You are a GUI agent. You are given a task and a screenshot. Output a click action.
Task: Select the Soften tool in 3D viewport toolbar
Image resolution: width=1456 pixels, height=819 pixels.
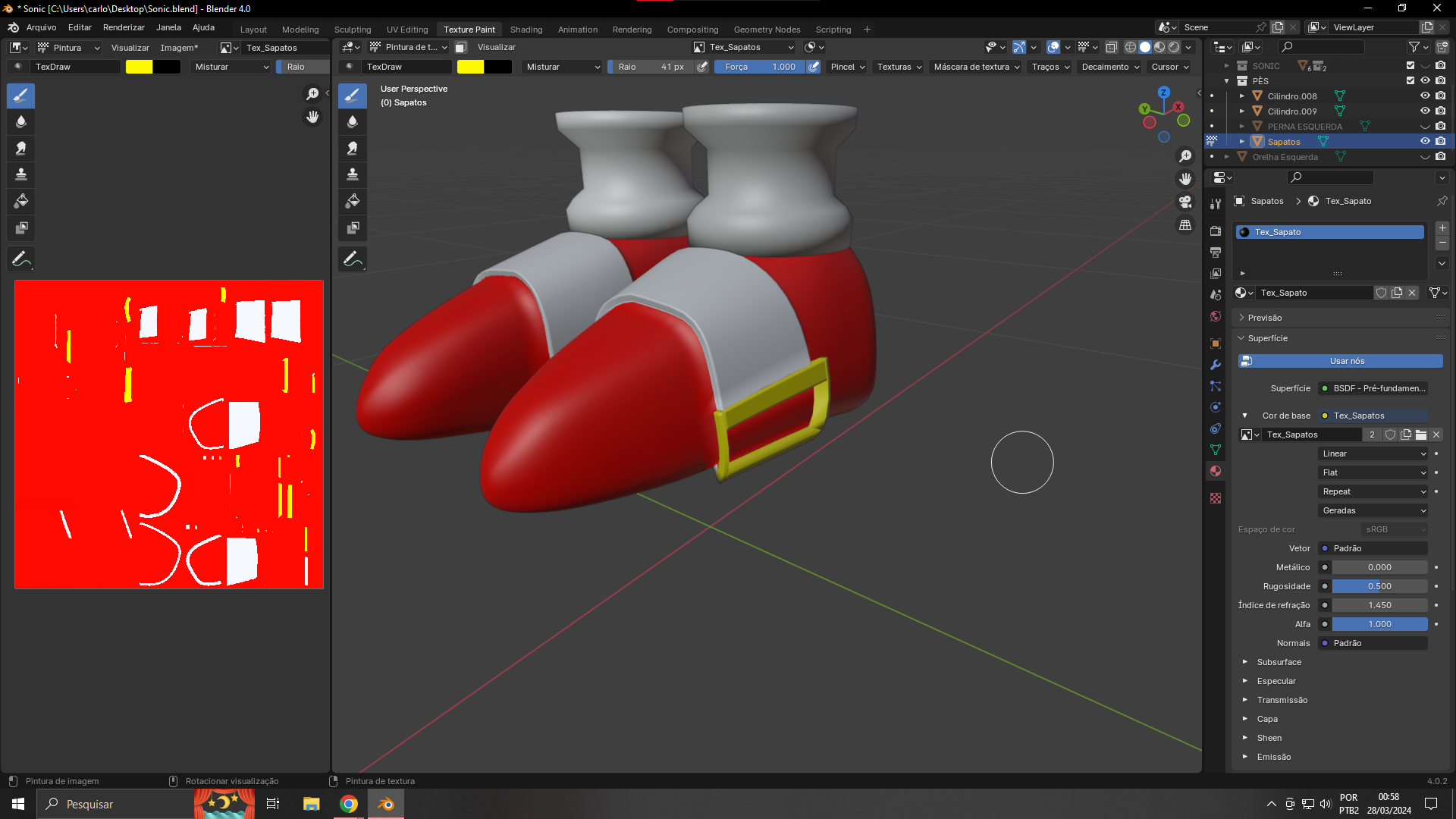tap(353, 122)
